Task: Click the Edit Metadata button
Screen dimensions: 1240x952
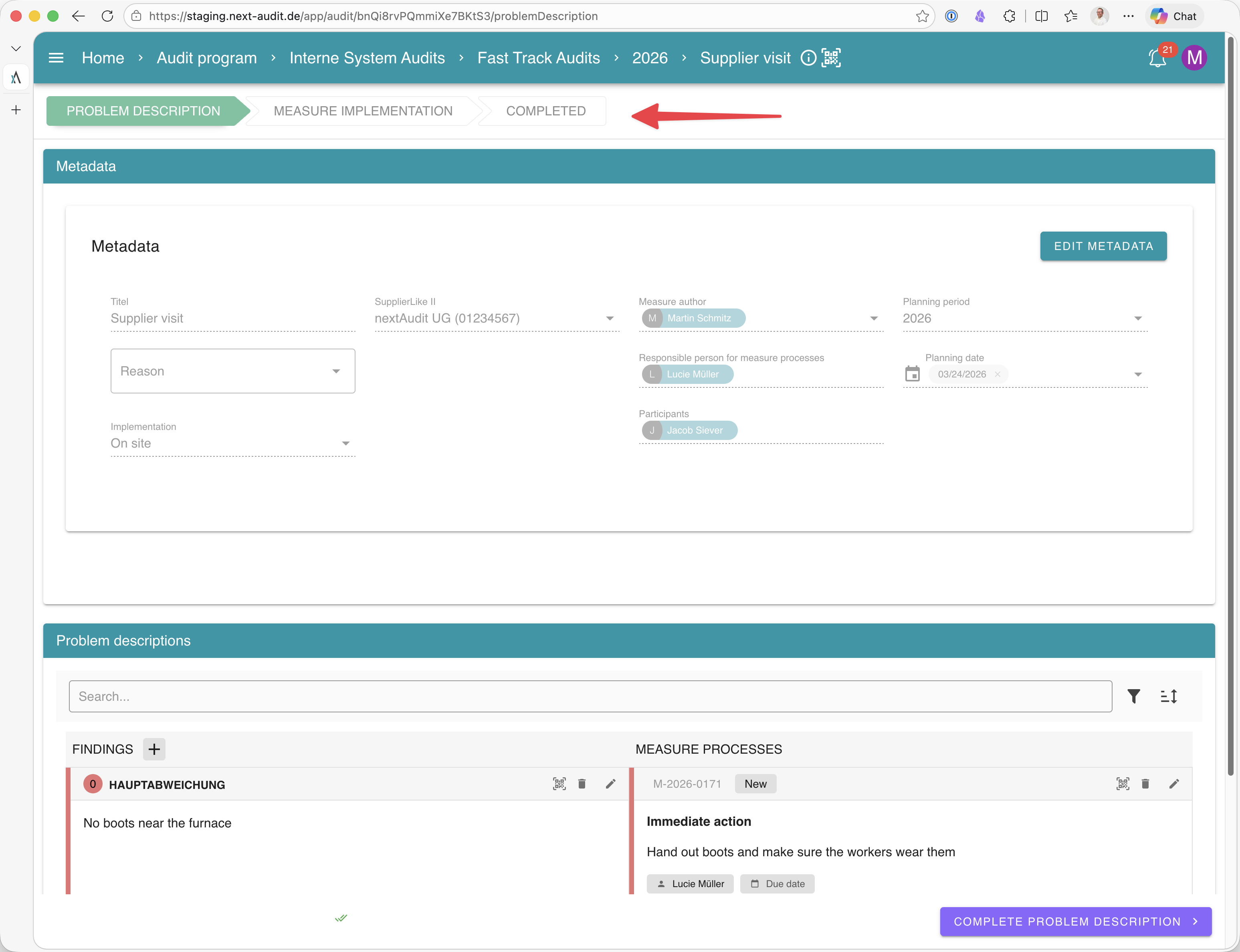Action: [1103, 246]
